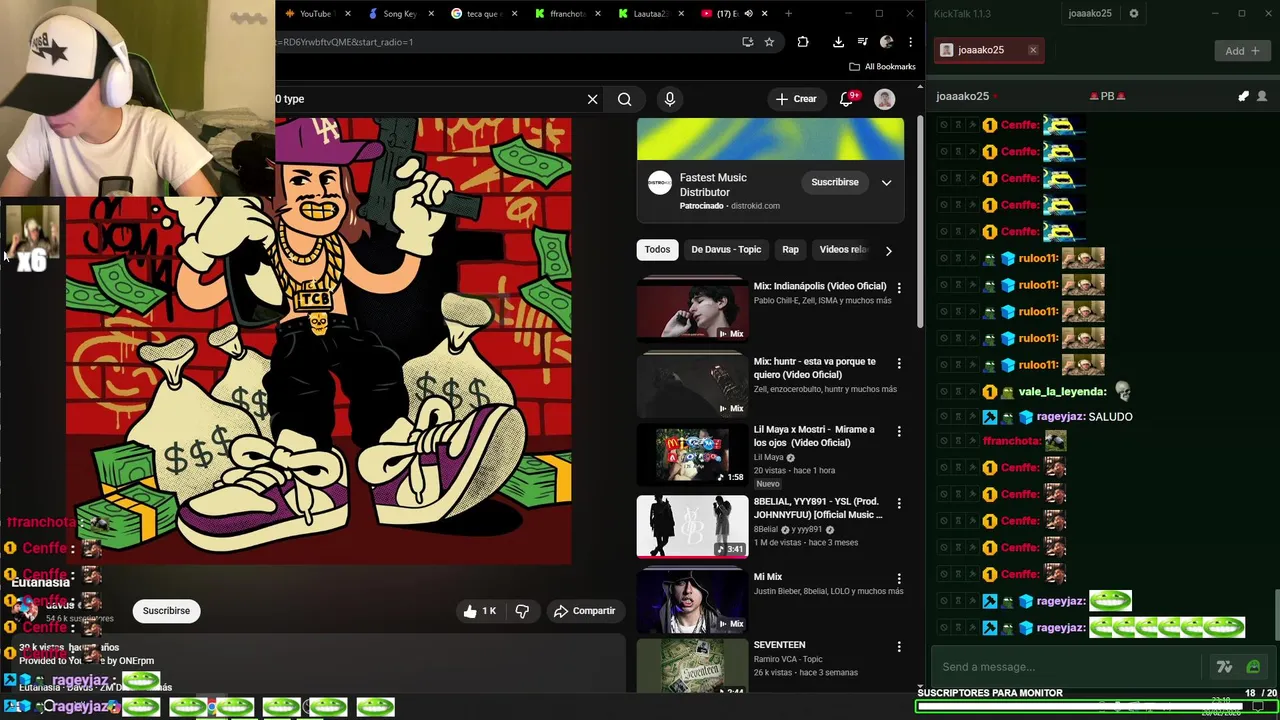Click ffranchota username in KickTalk chat
This screenshot has height=720, width=1280.
coord(1013,441)
